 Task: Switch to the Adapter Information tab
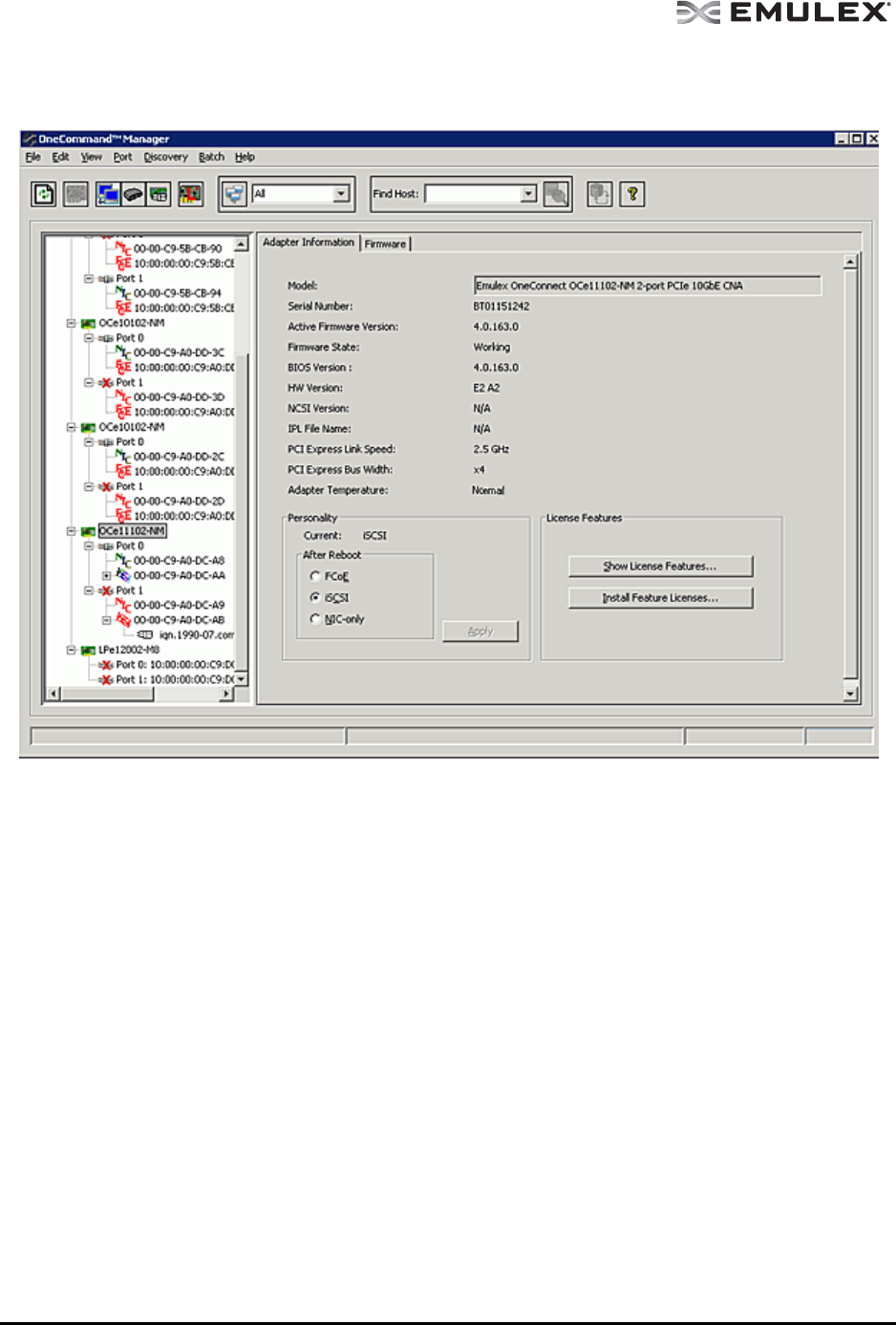(x=309, y=243)
